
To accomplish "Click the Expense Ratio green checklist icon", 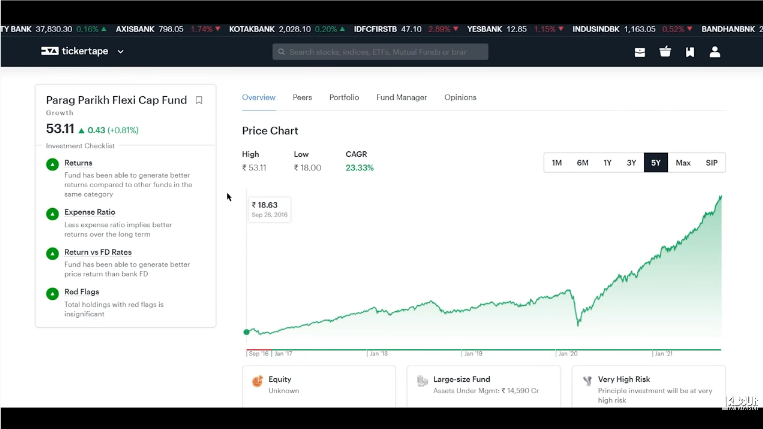I will coord(53,214).
